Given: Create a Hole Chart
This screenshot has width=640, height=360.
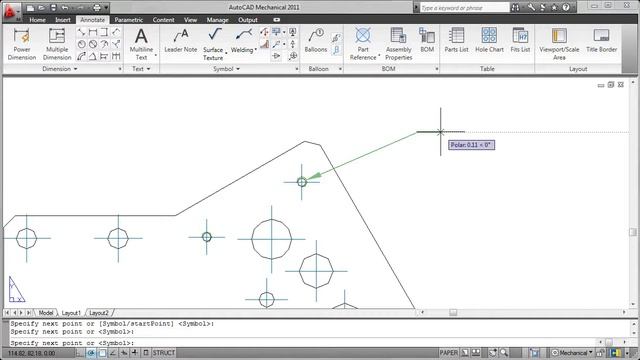Looking at the screenshot, I should pyautogui.click(x=489, y=40).
